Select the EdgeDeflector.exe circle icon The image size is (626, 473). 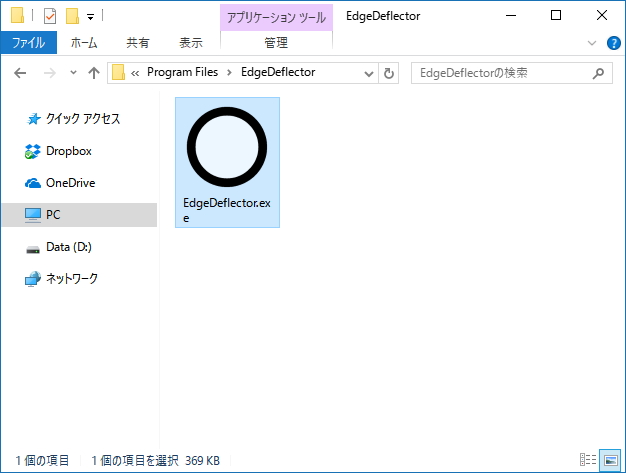coord(227,147)
